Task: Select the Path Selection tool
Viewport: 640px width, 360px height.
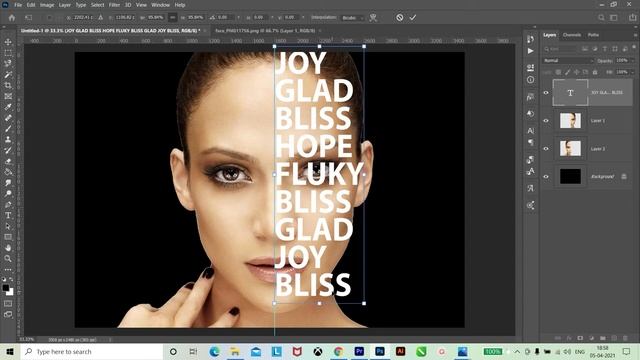Action: [8, 226]
